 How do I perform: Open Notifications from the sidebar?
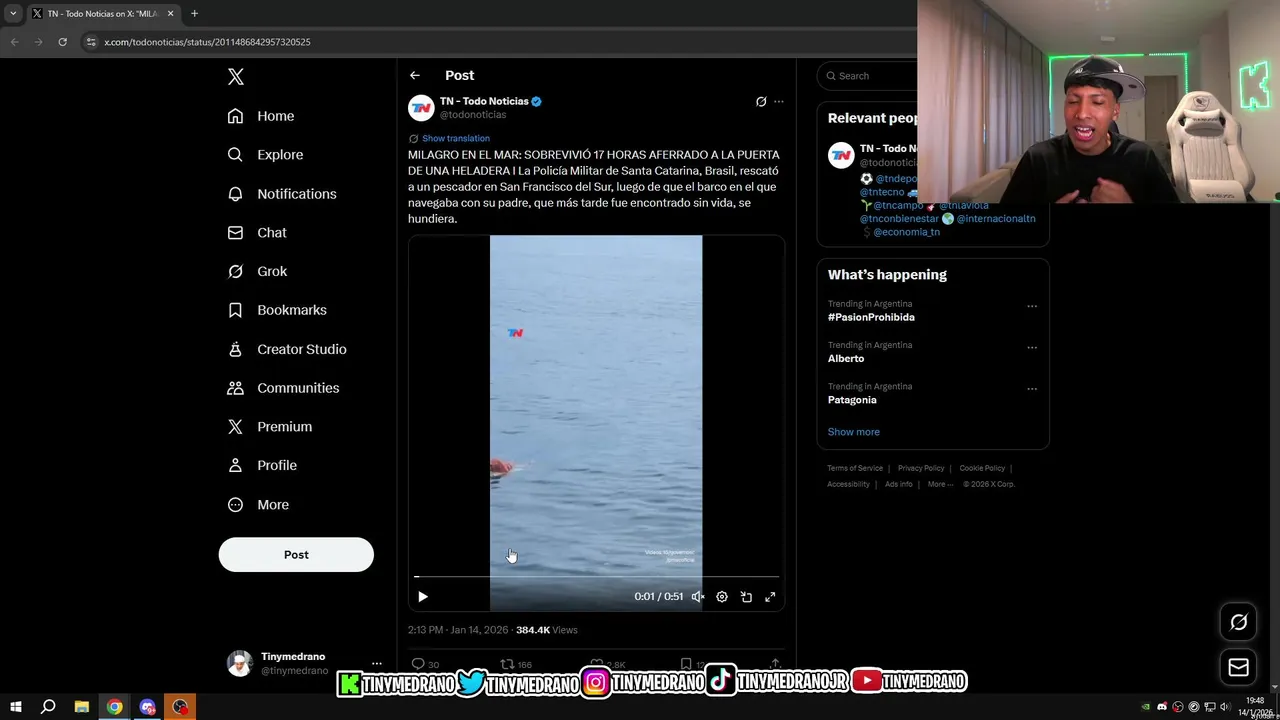[x=282, y=194]
